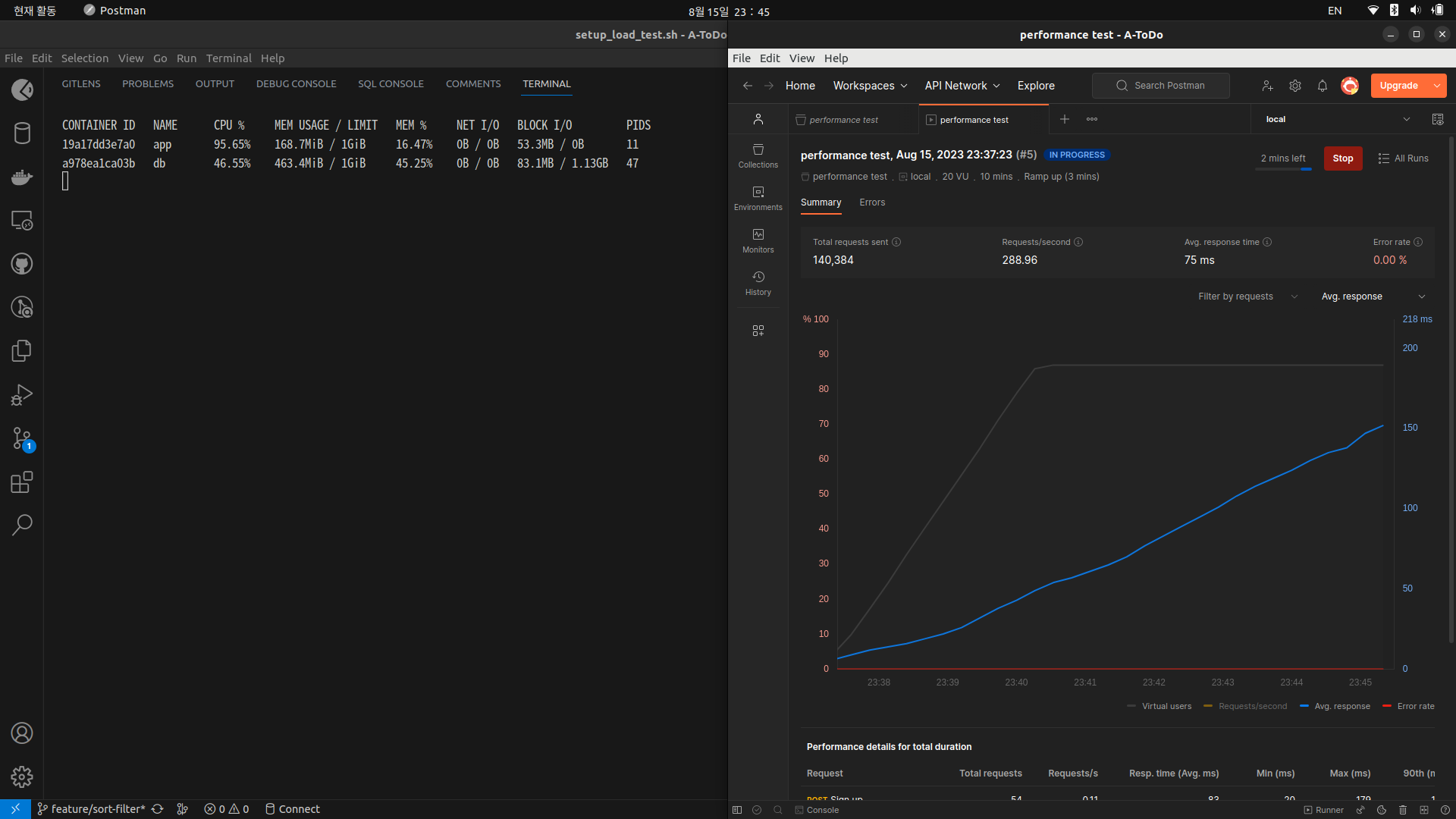Switch to SQL CONSOLE panel tab
Image resolution: width=1456 pixels, height=819 pixels.
tap(391, 84)
